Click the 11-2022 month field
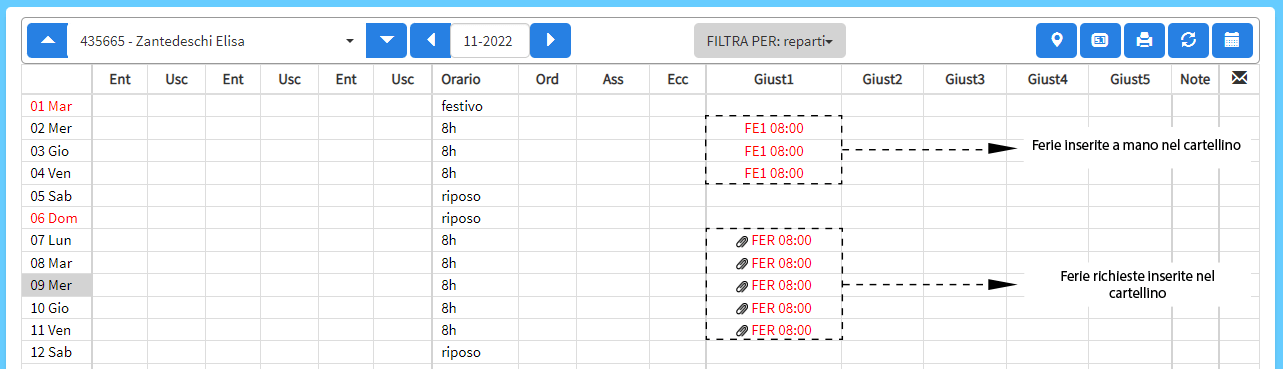1283x369 pixels. coord(489,41)
